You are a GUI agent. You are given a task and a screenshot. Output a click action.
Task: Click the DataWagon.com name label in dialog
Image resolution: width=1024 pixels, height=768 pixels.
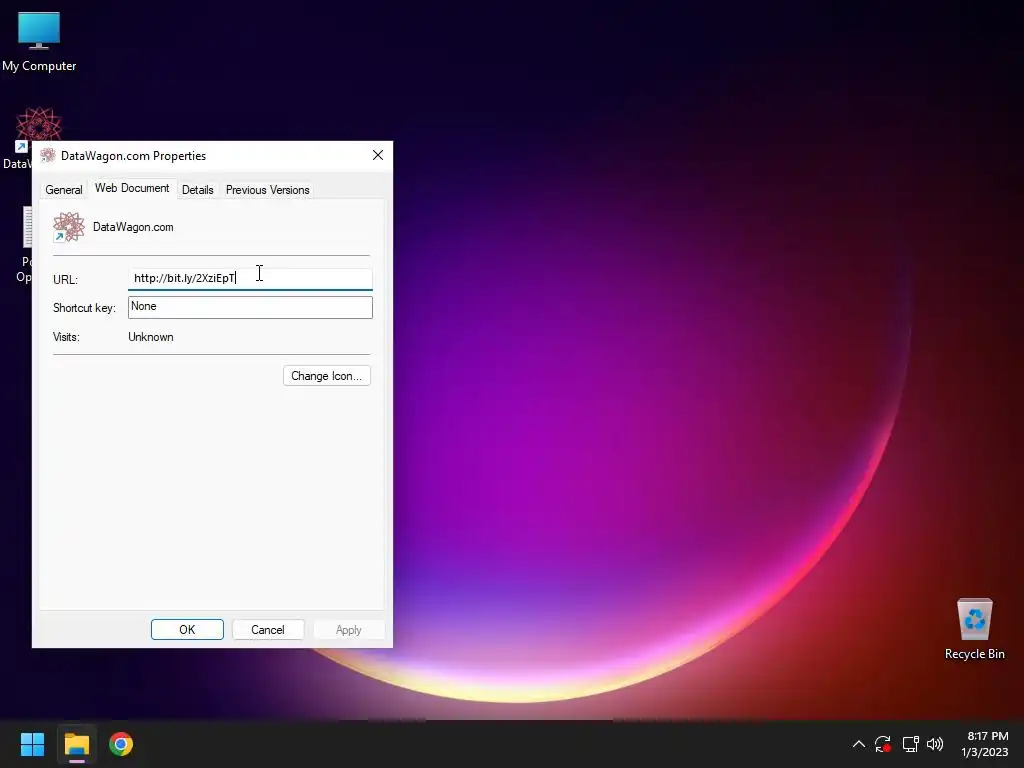[x=133, y=227]
